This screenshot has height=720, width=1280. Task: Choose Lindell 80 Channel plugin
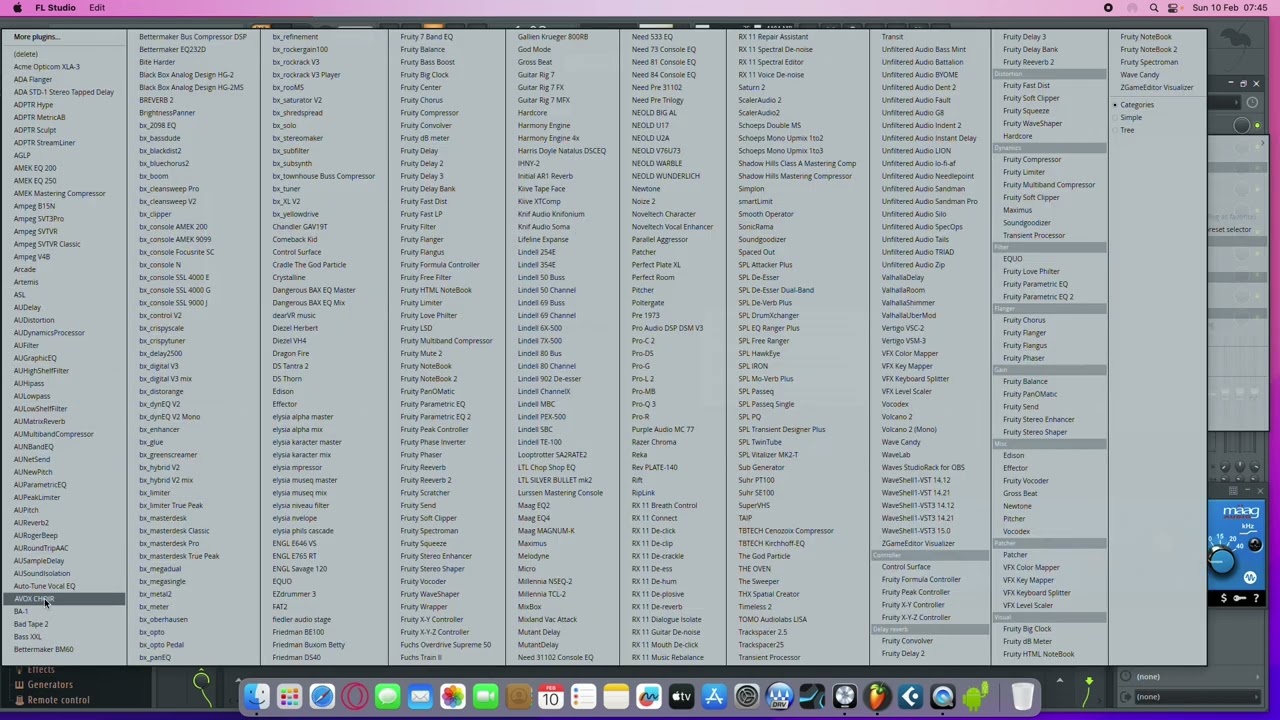pos(546,366)
